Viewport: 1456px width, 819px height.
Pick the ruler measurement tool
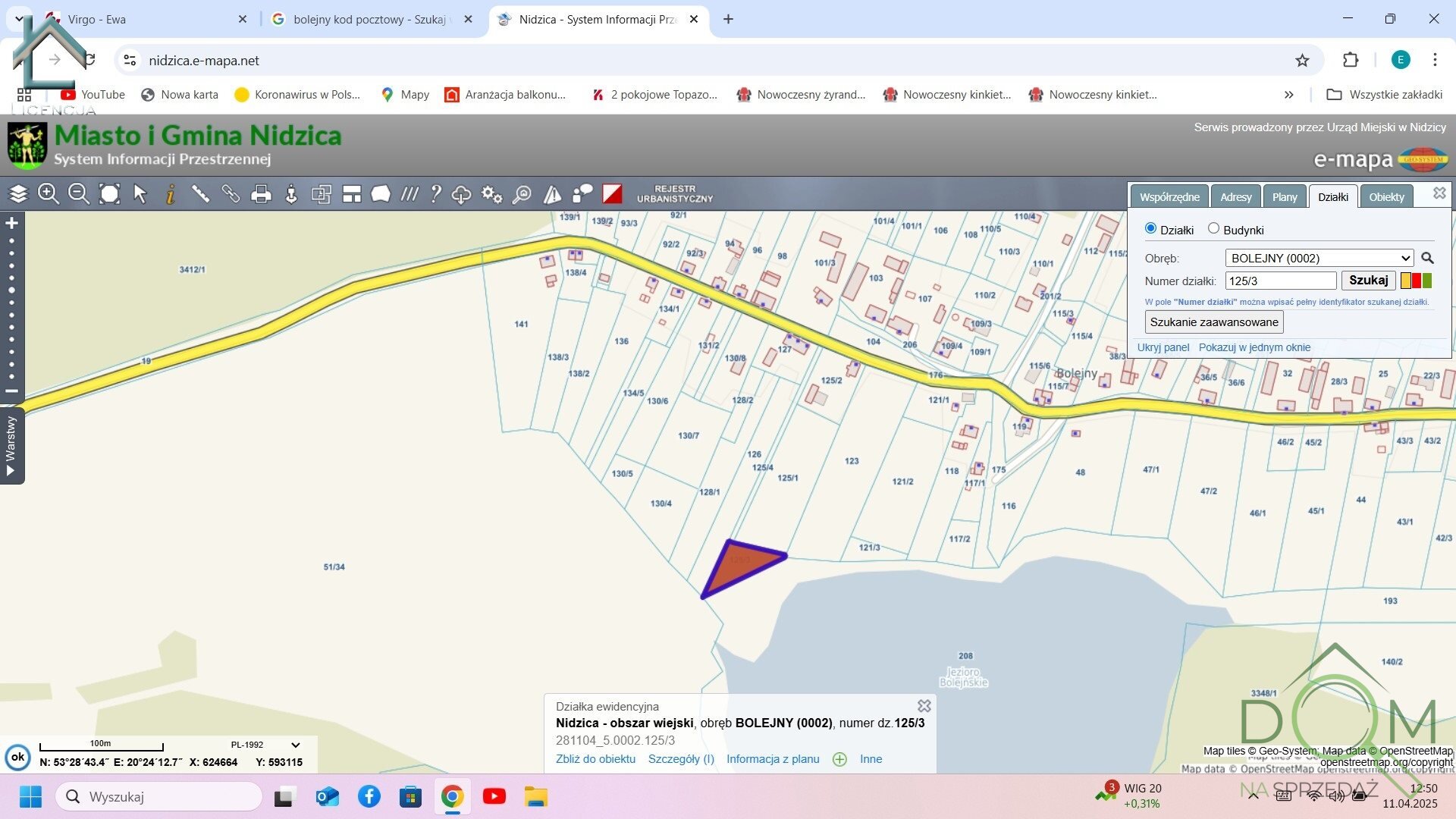(x=200, y=194)
